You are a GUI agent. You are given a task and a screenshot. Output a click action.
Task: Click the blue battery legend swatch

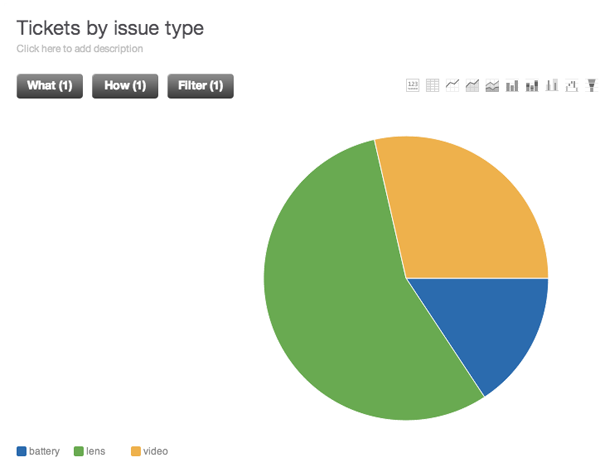click(x=22, y=452)
